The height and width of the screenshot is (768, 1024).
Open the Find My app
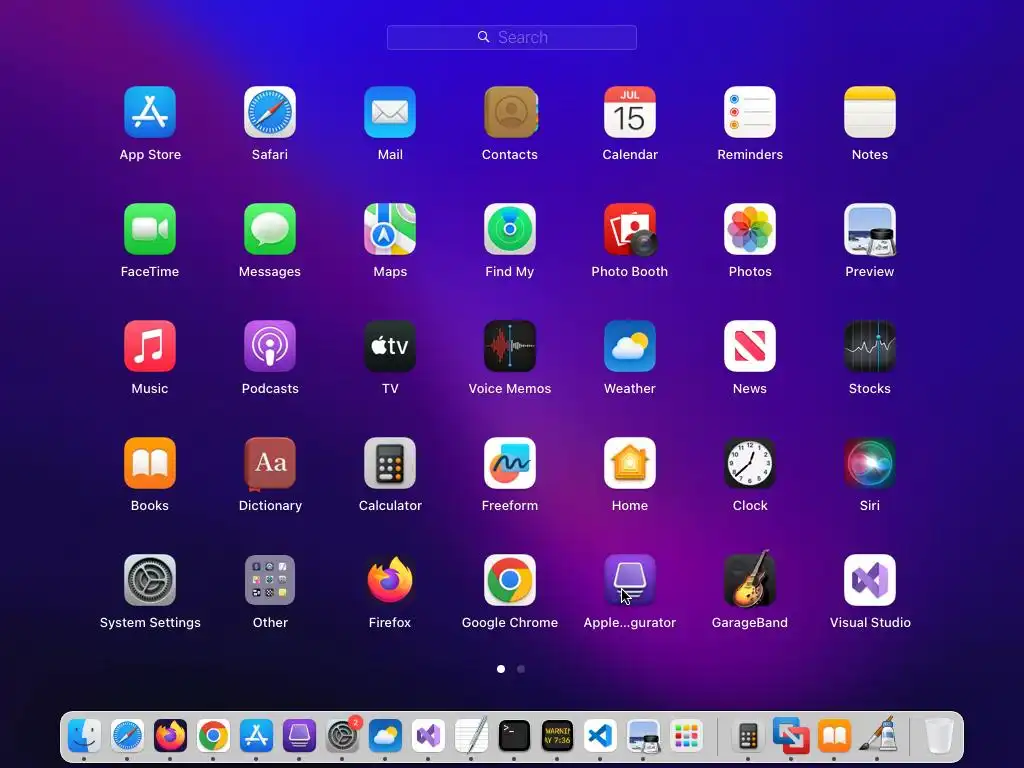[510, 229]
